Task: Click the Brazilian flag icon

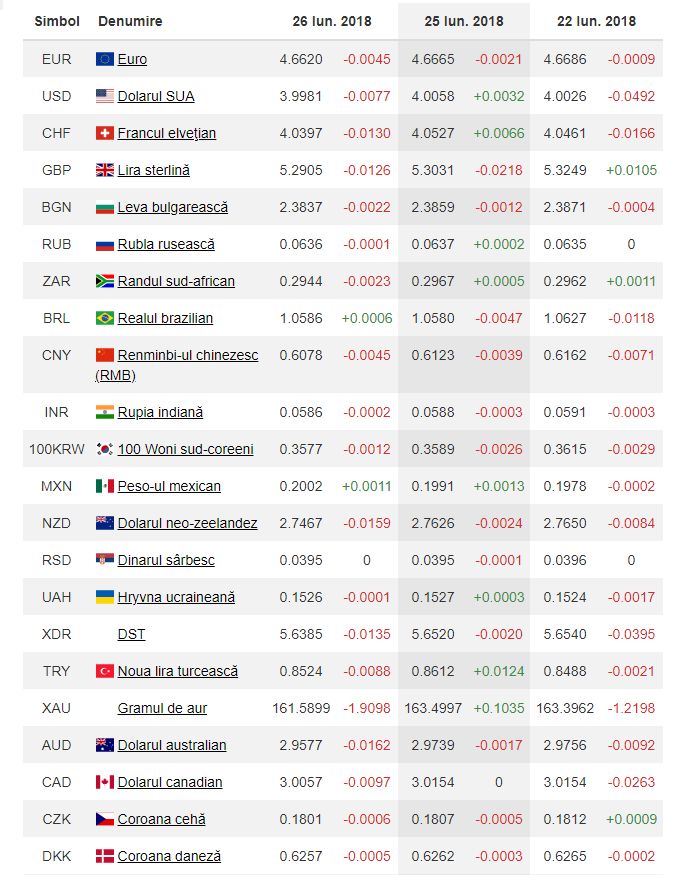Action: click(x=105, y=318)
